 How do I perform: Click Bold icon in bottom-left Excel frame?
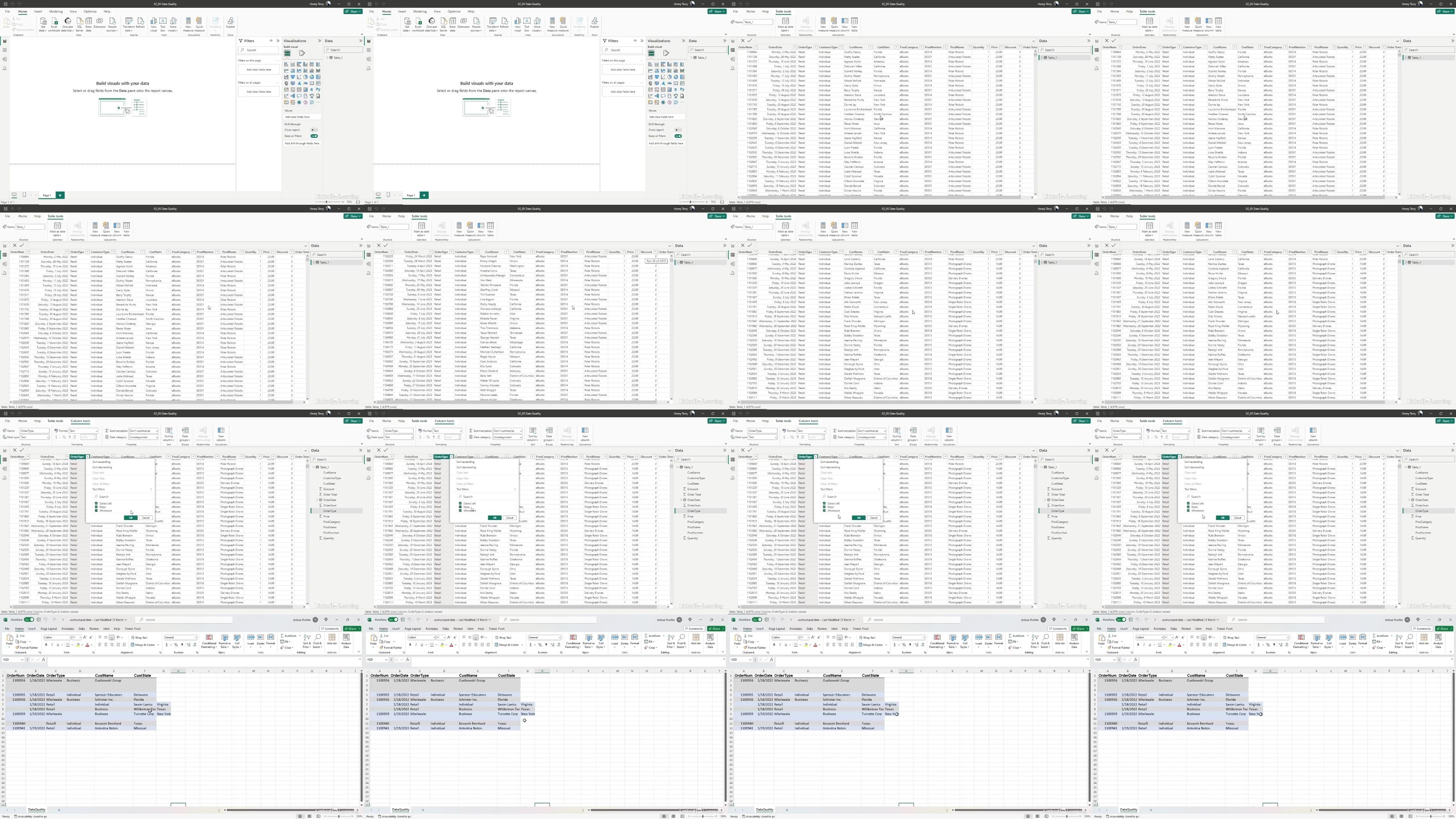tap(47, 644)
